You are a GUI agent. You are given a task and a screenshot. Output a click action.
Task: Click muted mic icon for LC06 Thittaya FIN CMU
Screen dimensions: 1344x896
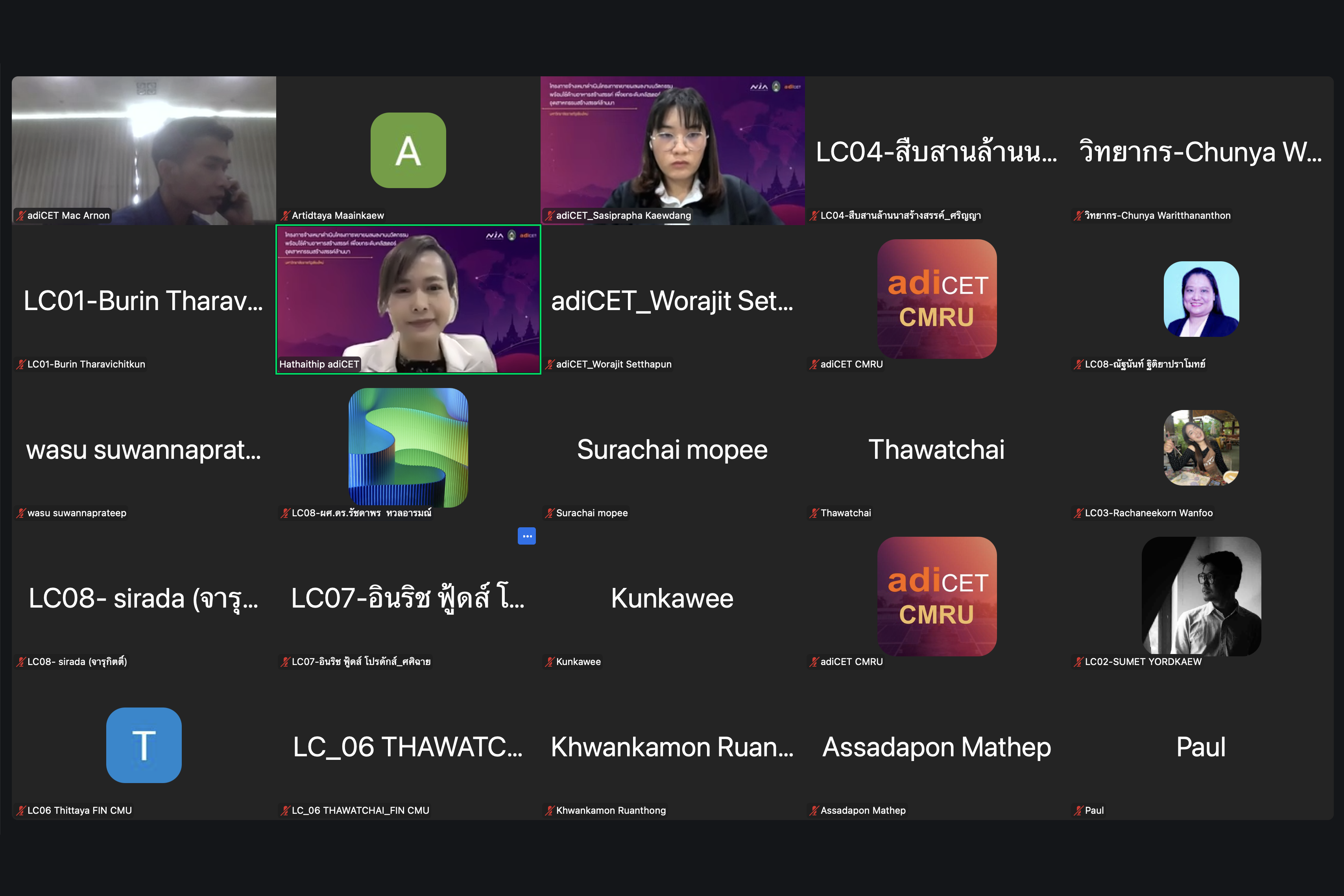(x=21, y=810)
